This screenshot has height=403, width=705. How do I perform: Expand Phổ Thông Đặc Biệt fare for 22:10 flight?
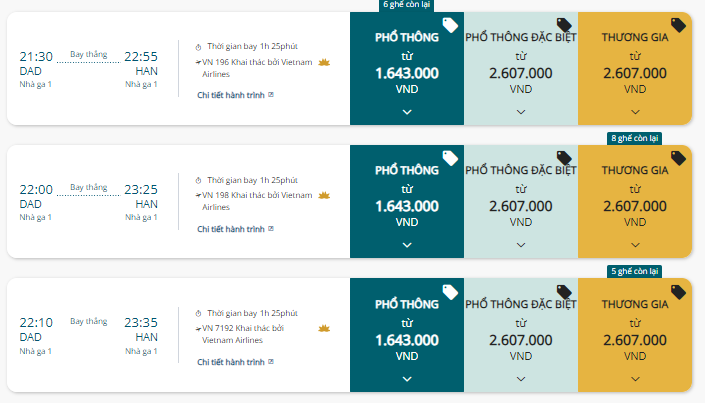[x=521, y=379]
